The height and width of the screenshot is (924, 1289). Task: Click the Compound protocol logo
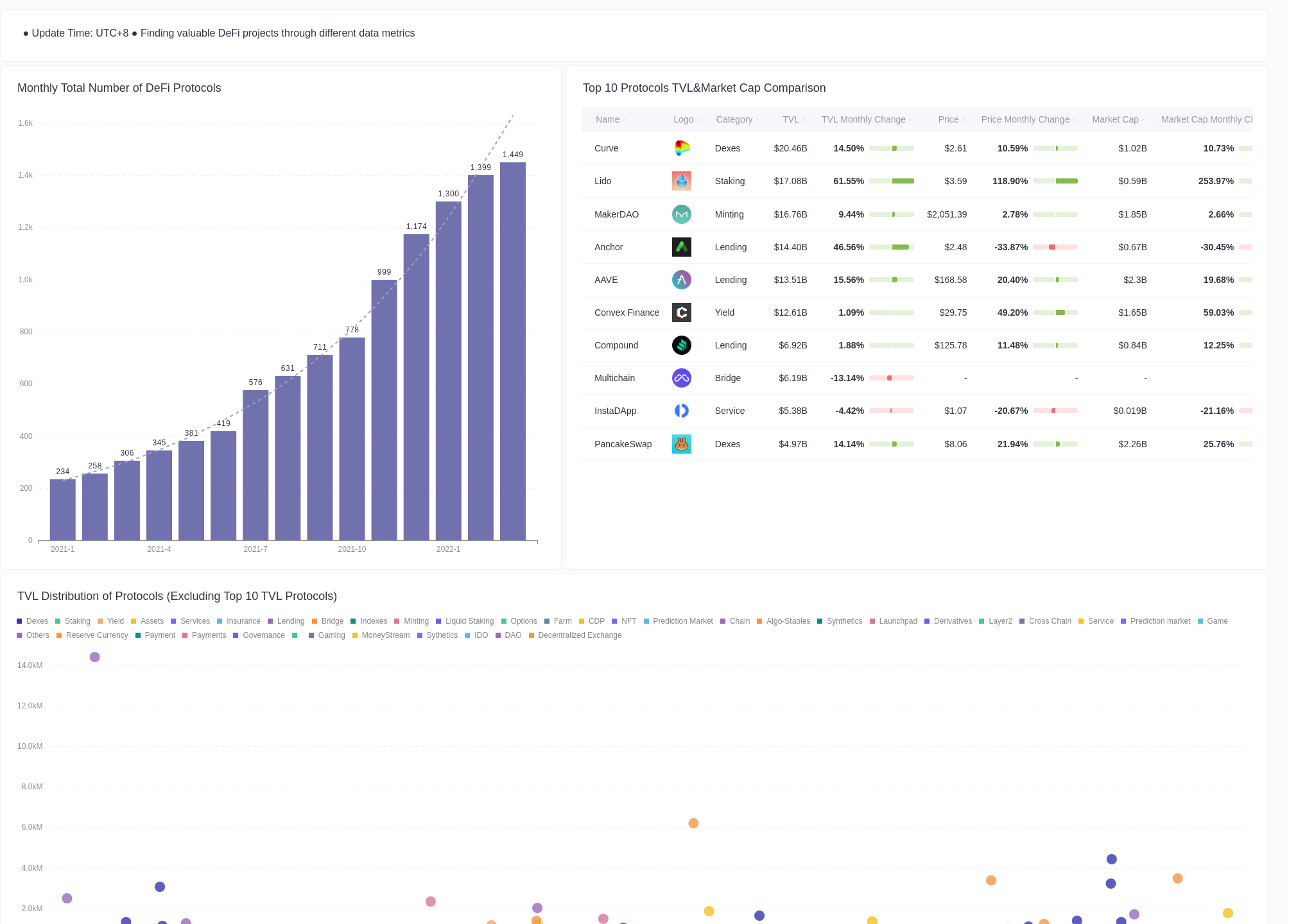tap(682, 345)
